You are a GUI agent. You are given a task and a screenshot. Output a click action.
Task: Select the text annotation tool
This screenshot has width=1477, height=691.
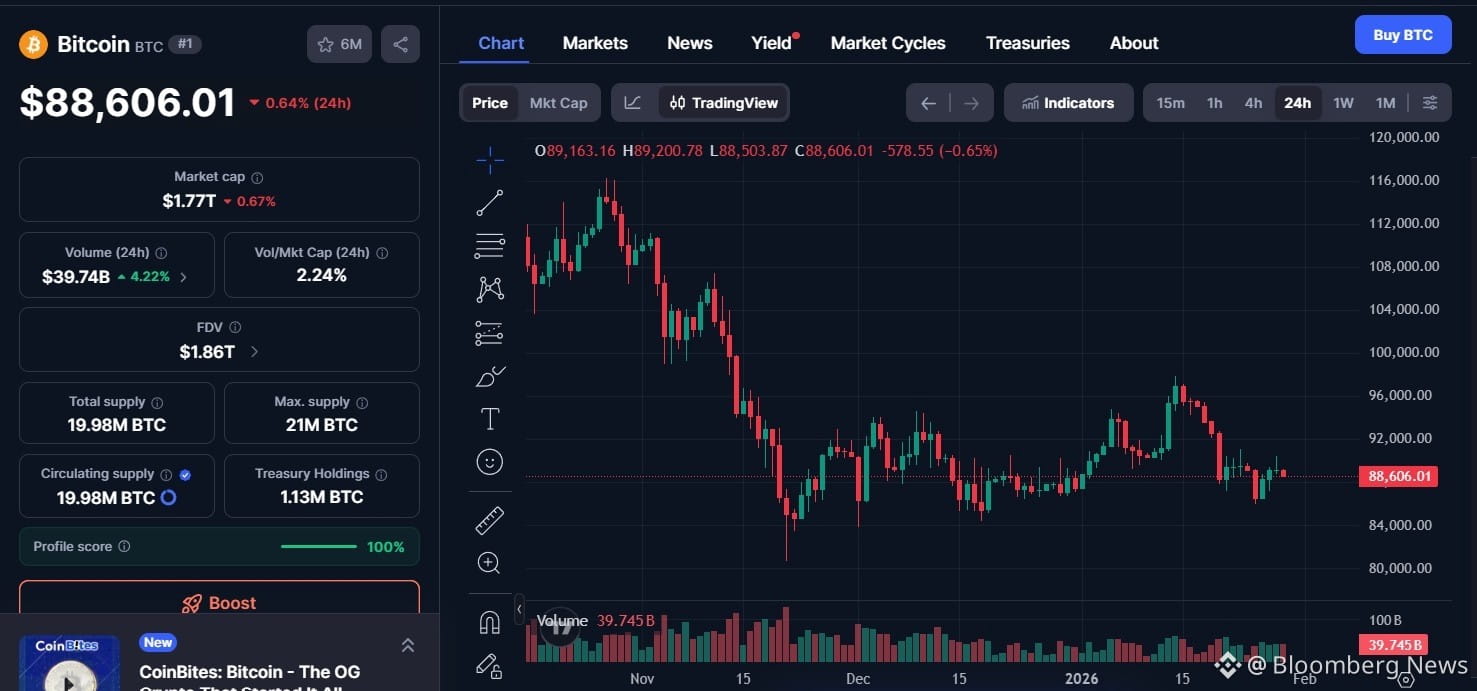coord(490,419)
